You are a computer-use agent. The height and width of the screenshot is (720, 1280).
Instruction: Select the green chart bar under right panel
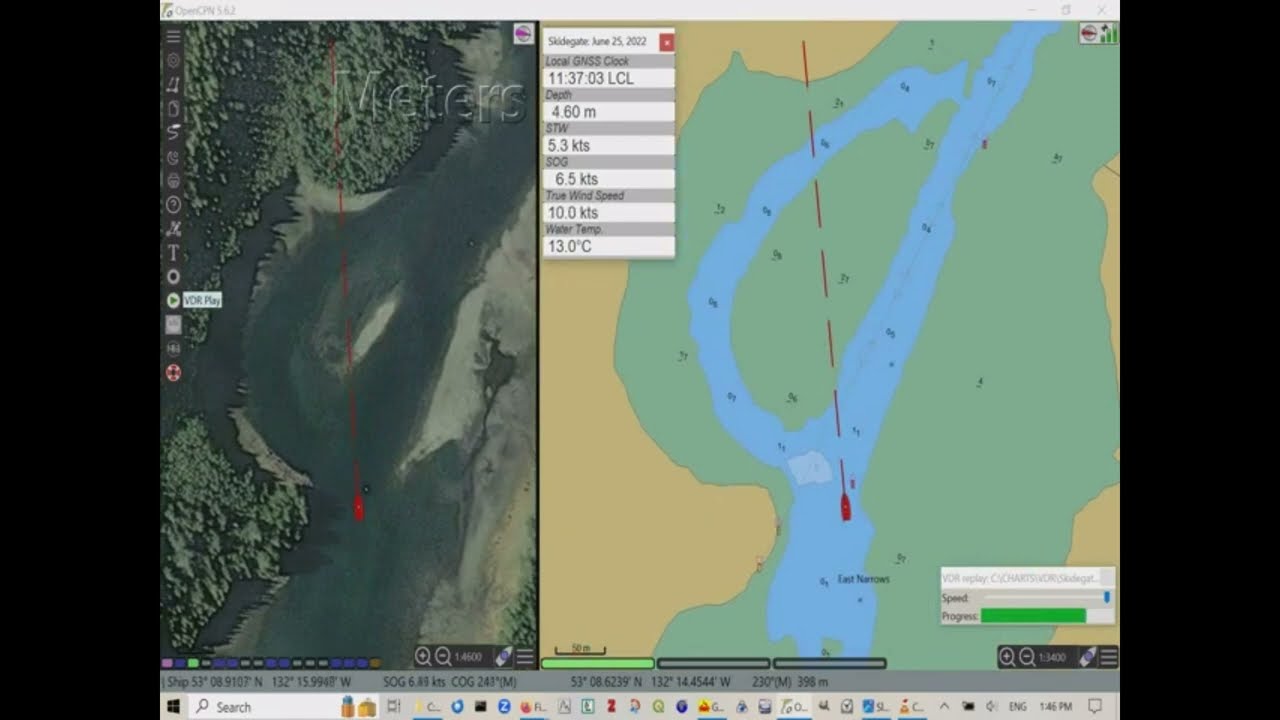point(598,663)
